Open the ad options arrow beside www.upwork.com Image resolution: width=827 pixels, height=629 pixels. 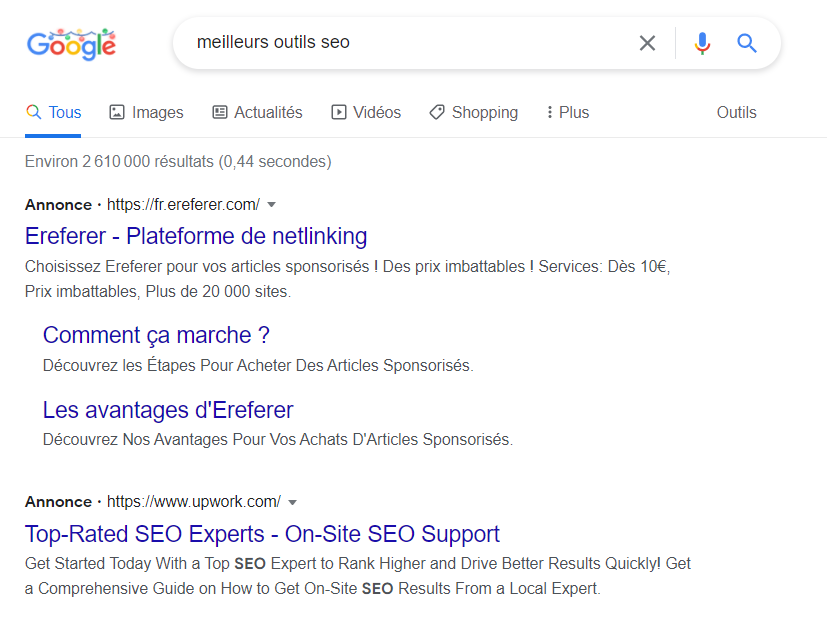[292, 501]
